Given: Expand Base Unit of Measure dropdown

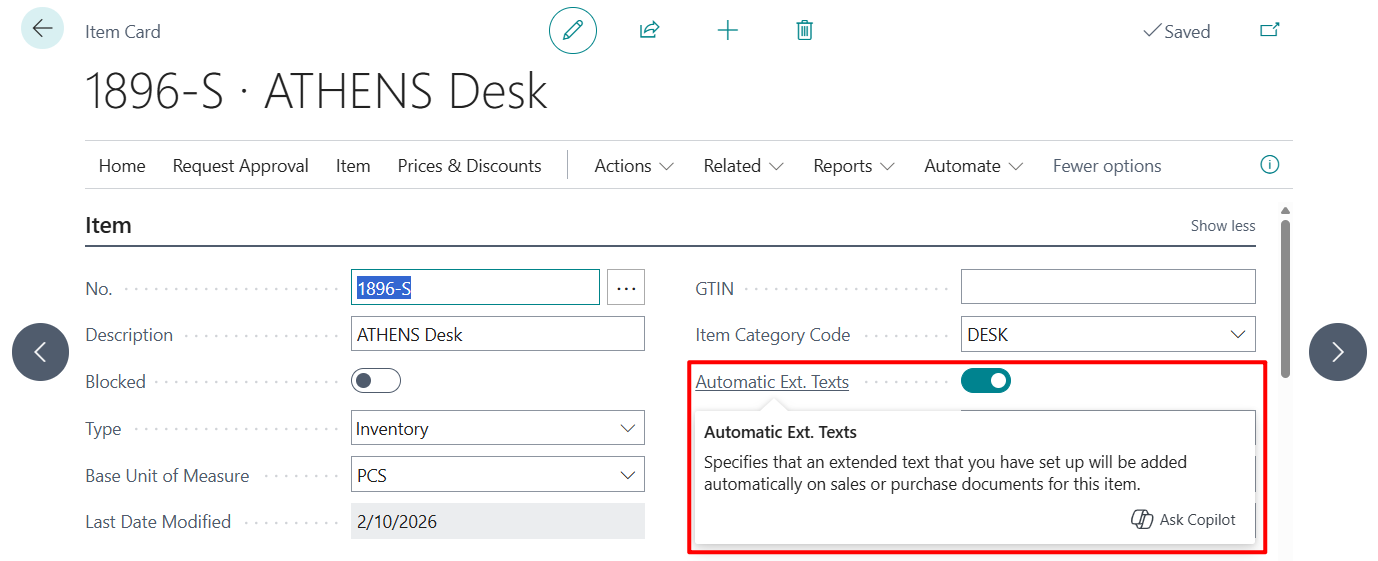Looking at the screenshot, I should pyautogui.click(x=627, y=475).
